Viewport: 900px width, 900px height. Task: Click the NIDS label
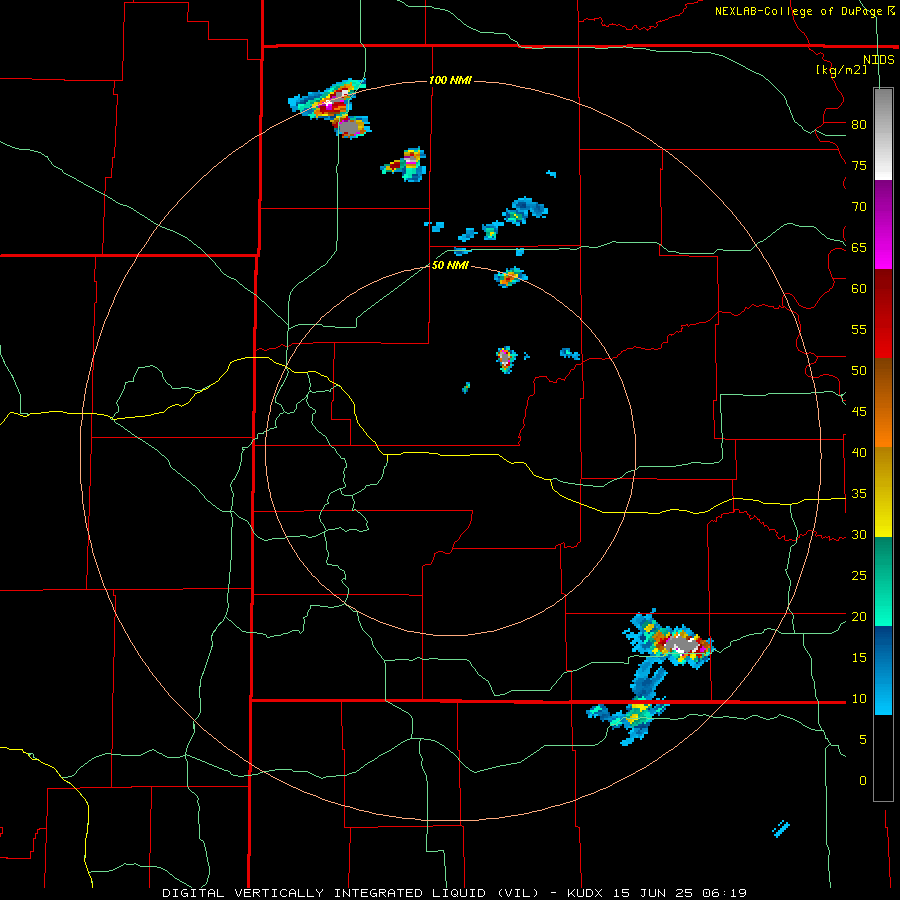(879, 59)
